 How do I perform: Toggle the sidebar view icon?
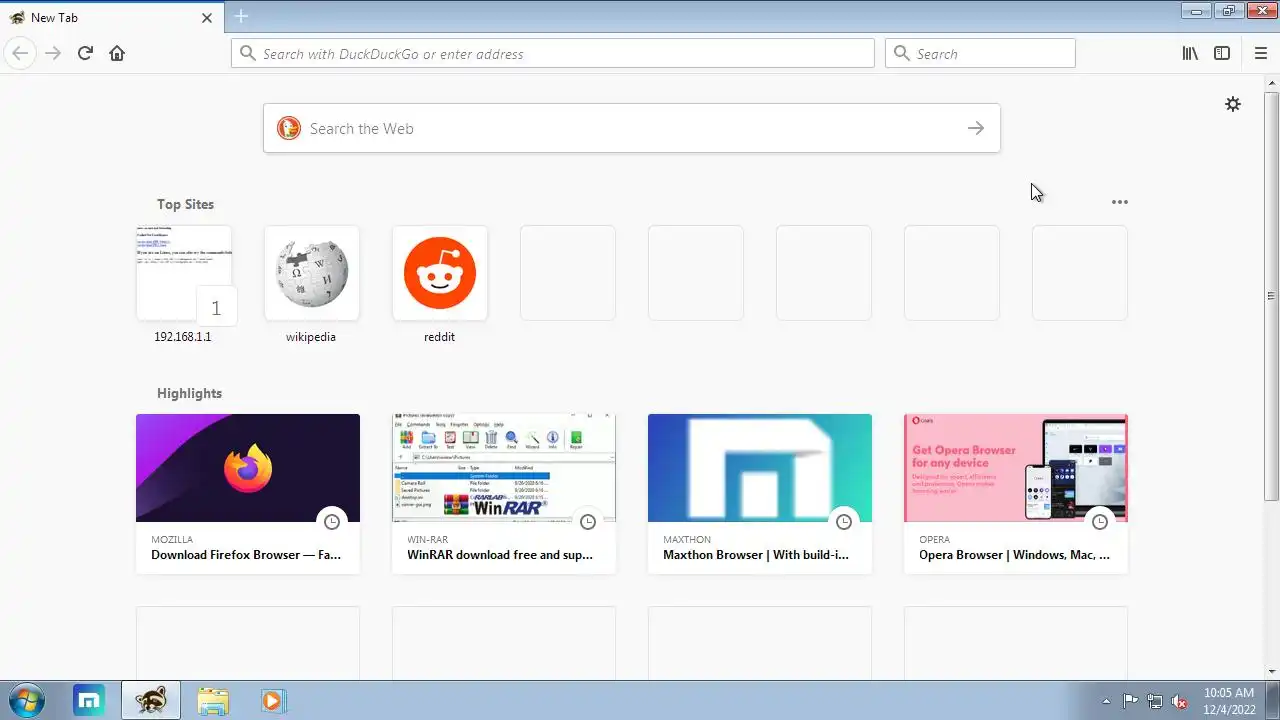coord(1222,53)
